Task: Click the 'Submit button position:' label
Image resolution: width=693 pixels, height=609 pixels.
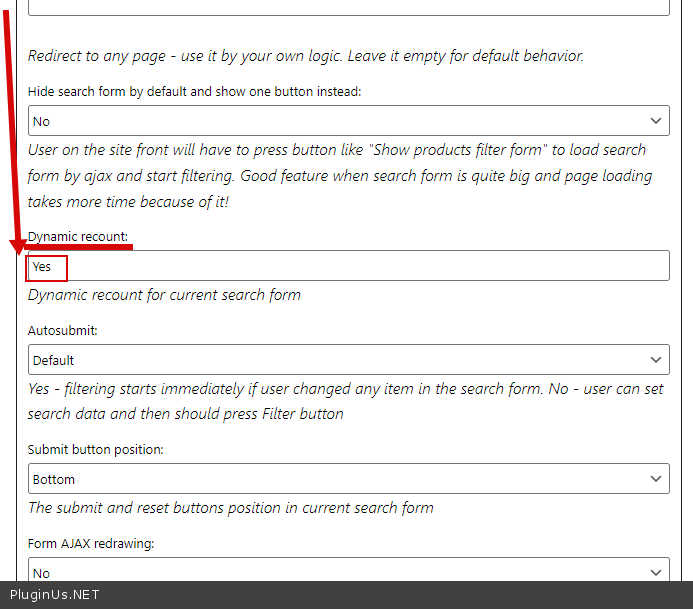Action: (96, 449)
